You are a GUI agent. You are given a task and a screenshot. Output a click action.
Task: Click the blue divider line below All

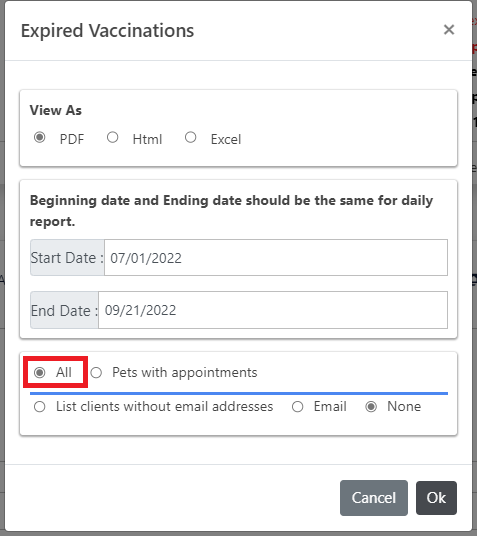(239, 393)
